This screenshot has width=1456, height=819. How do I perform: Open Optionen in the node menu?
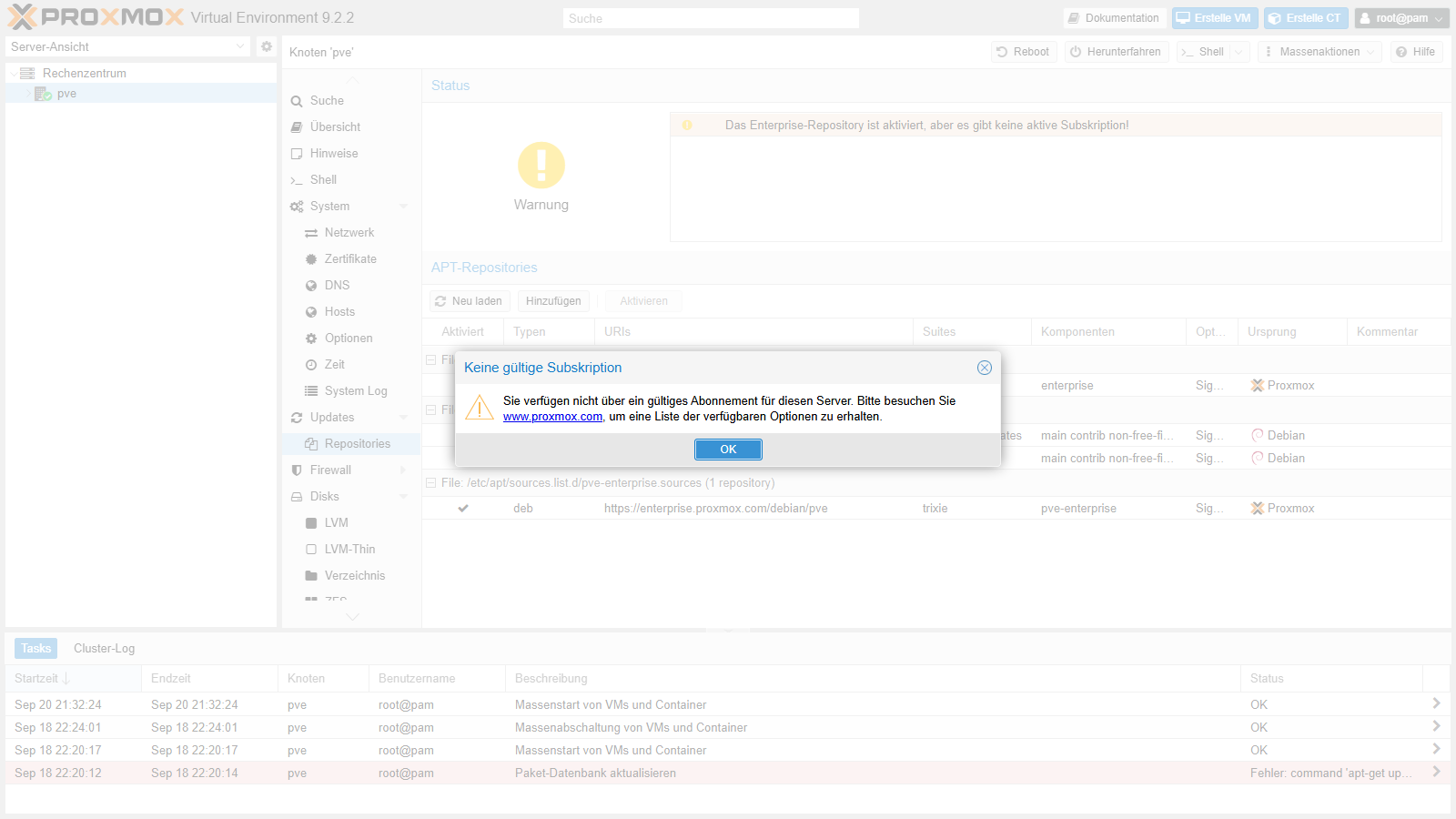(349, 339)
